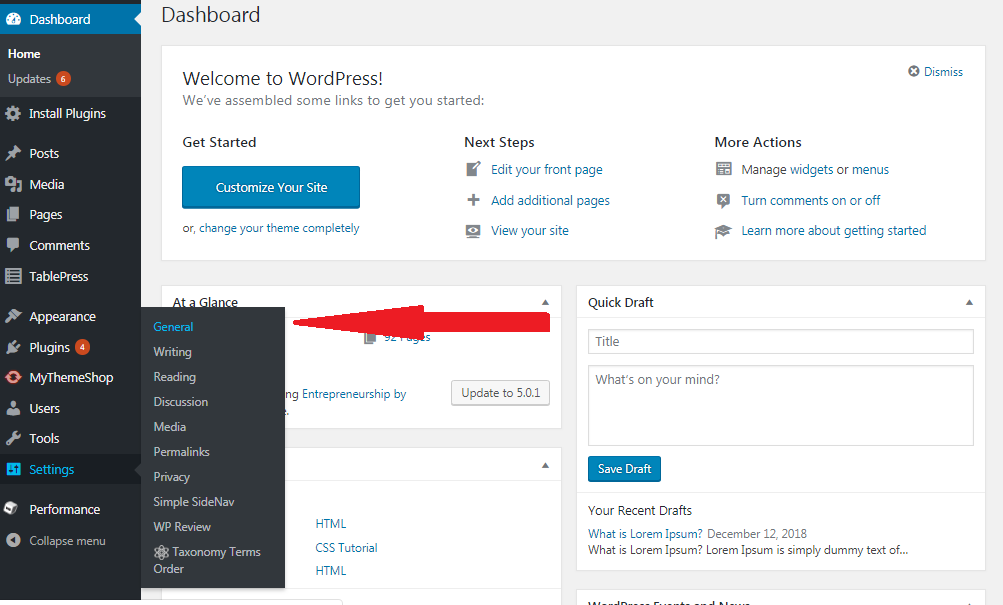The height and width of the screenshot is (605, 1003).
Task: Open the widgets link in More Actions
Action: [812, 169]
